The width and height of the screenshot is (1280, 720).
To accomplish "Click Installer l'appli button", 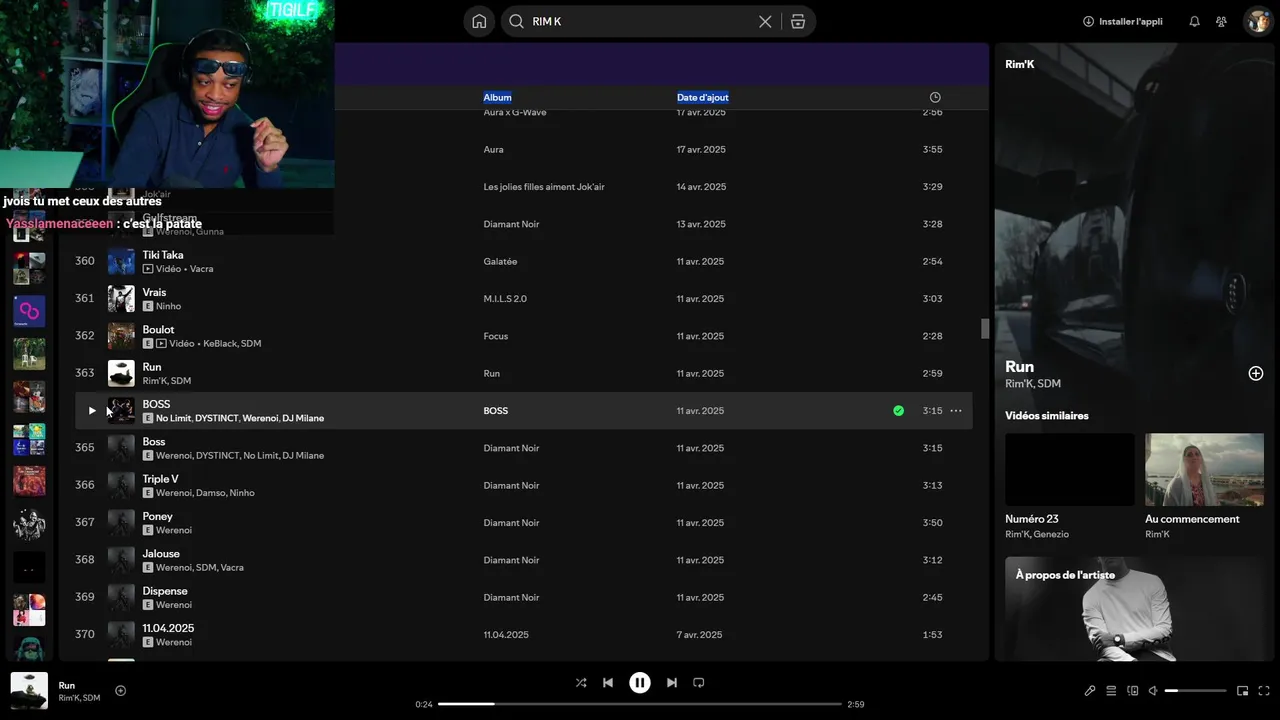I will 1122,21.
